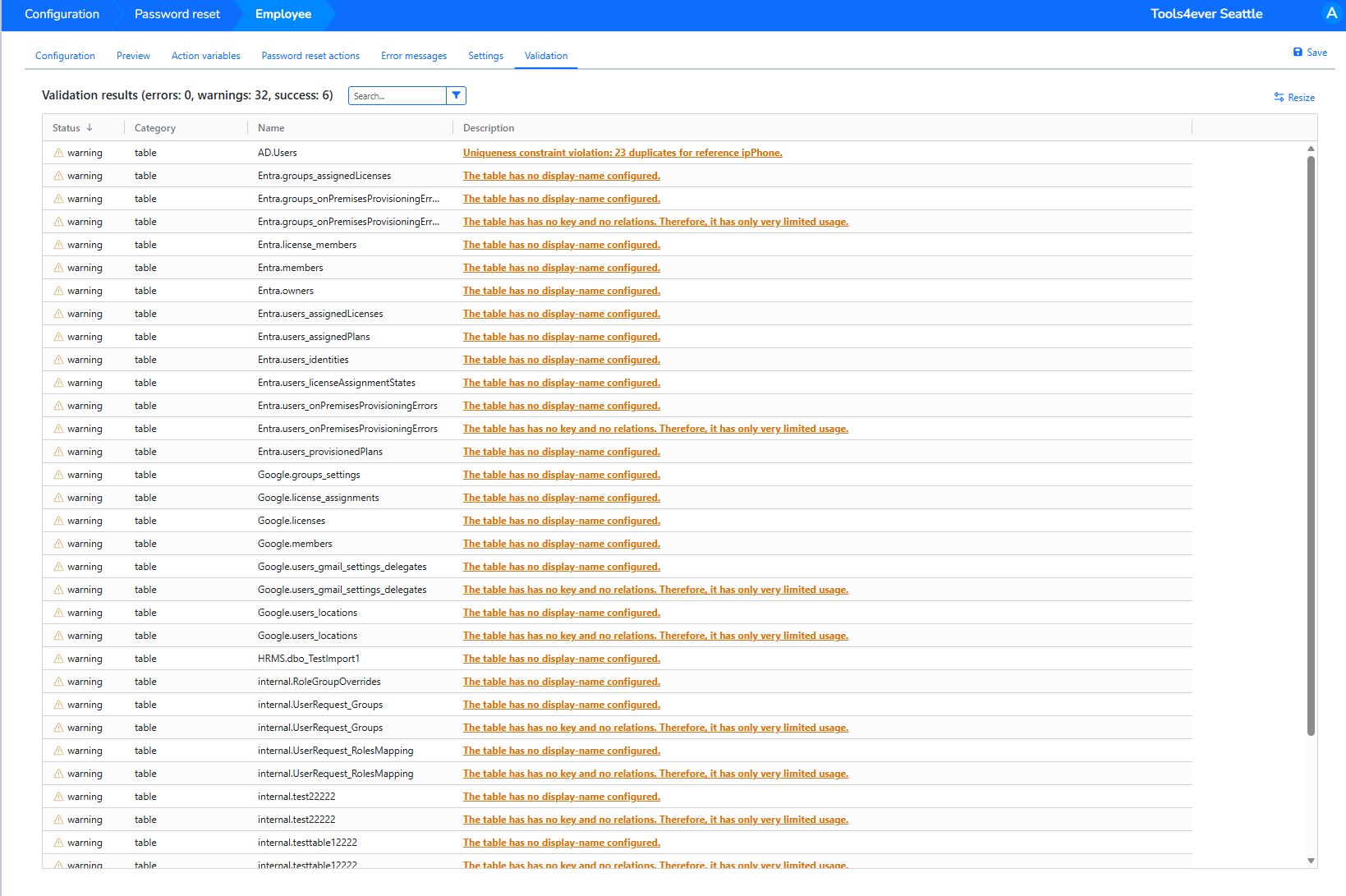Click warning icon for internal.RoleGroupOverrides row
Viewport: 1346px width, 896px height.
pos(58,682)
